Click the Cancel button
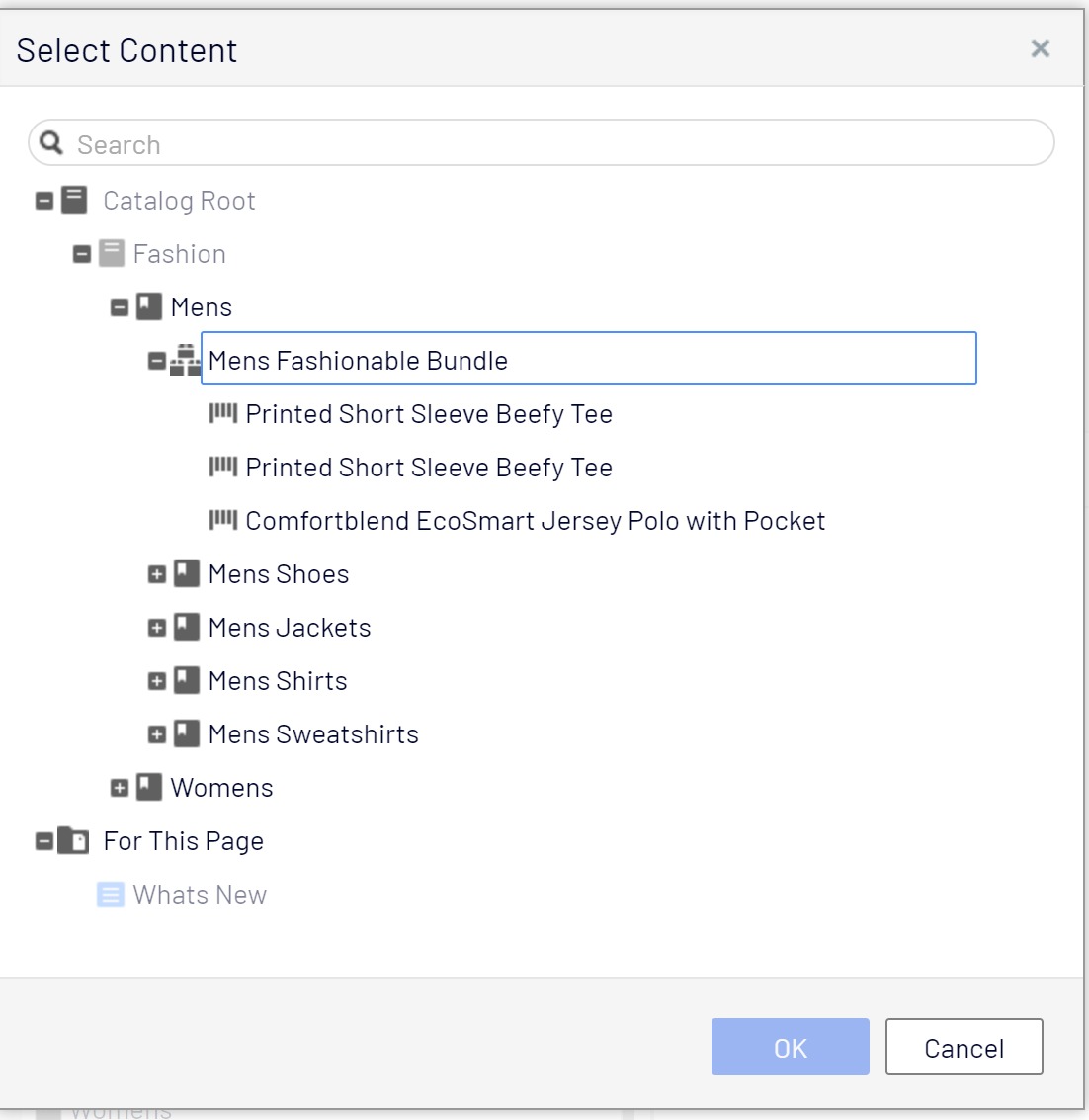1089x1120 pixels. 963,1047
